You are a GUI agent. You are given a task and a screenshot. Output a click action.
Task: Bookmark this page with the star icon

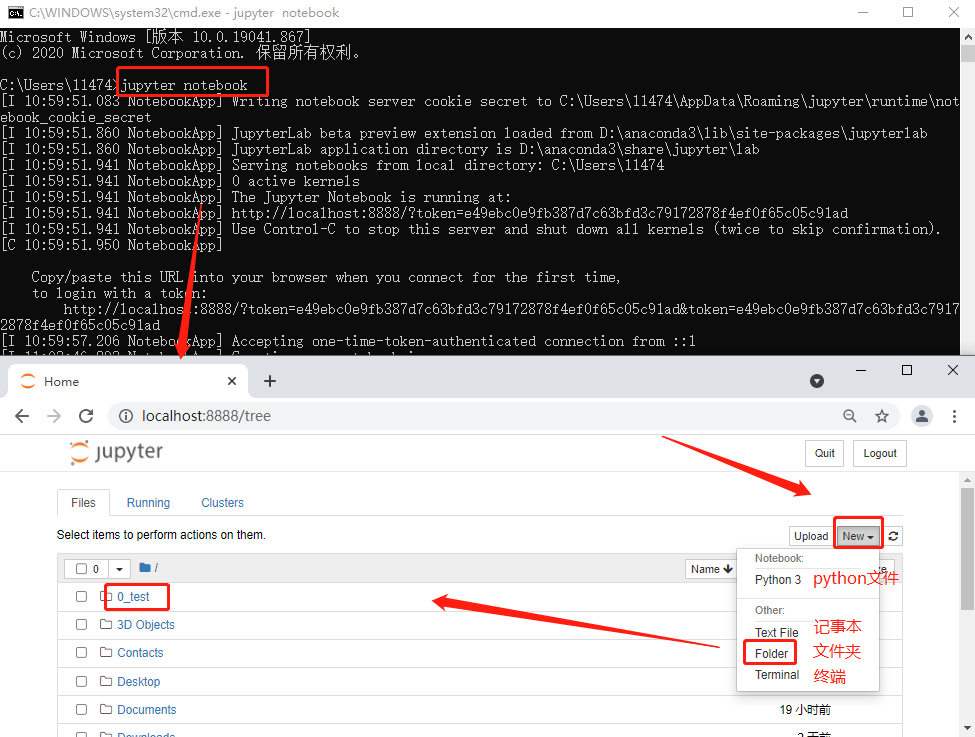[x=882, y=416]
